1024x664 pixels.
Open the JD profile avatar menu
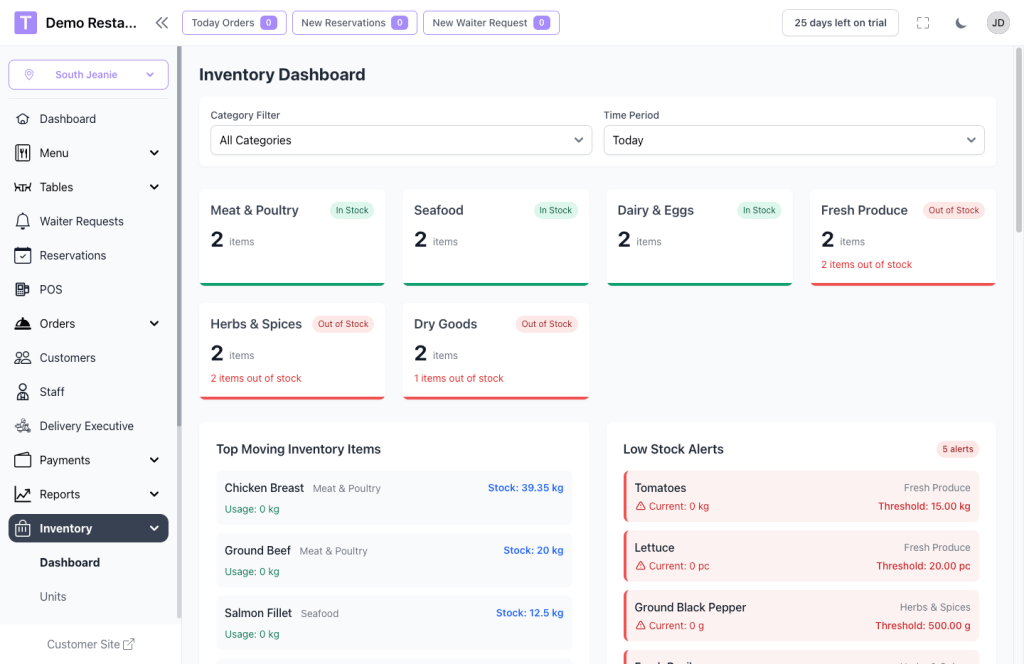tap(997, 22)
